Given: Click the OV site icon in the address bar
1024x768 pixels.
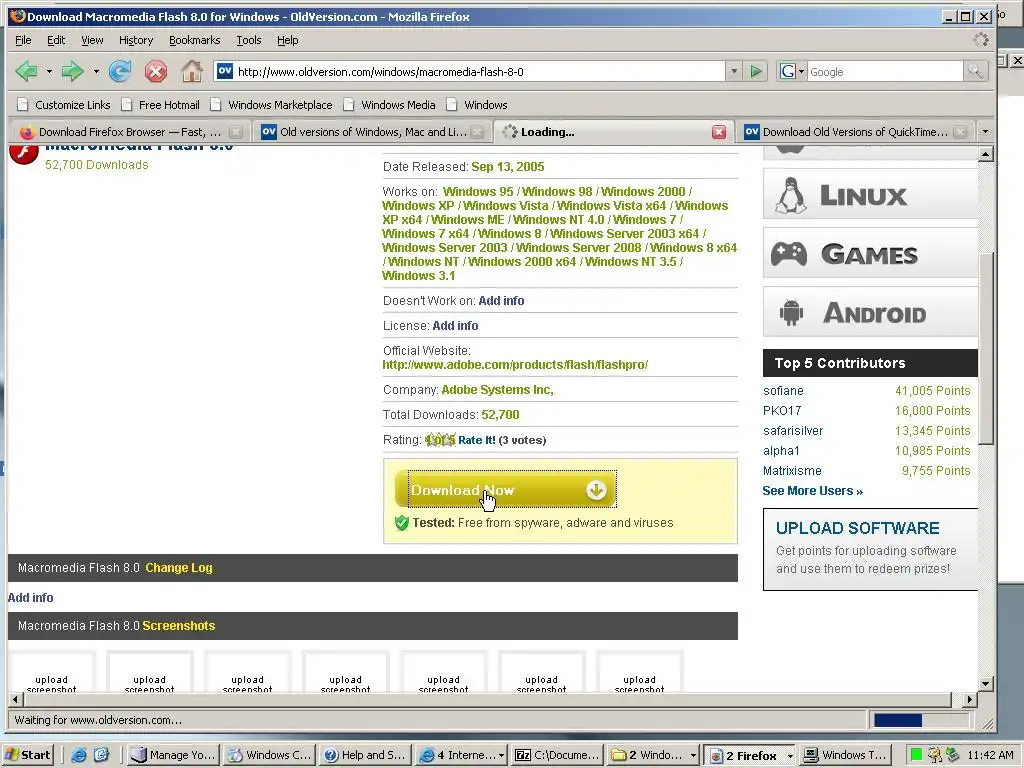Looking at the screenshot, I should 225,71.
